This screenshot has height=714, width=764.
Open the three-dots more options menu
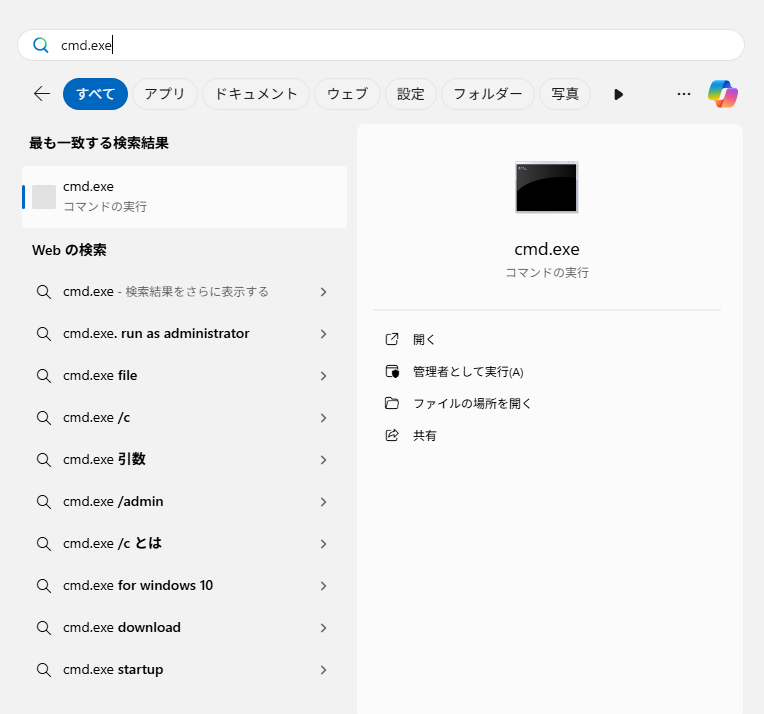(x=684, y=94)
